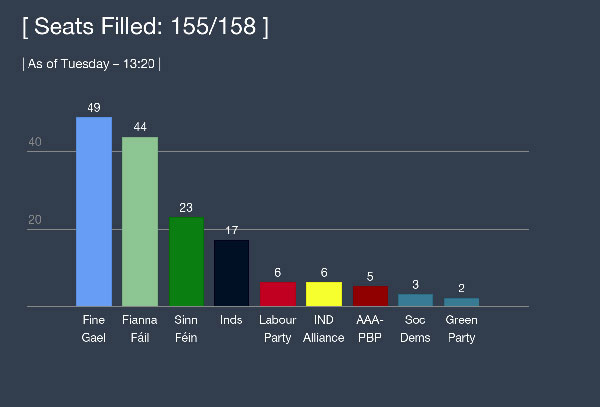Click the Soc Dems bar
Image resolution: width=600 pixels, height=407 pixels.
coord(415,300)
